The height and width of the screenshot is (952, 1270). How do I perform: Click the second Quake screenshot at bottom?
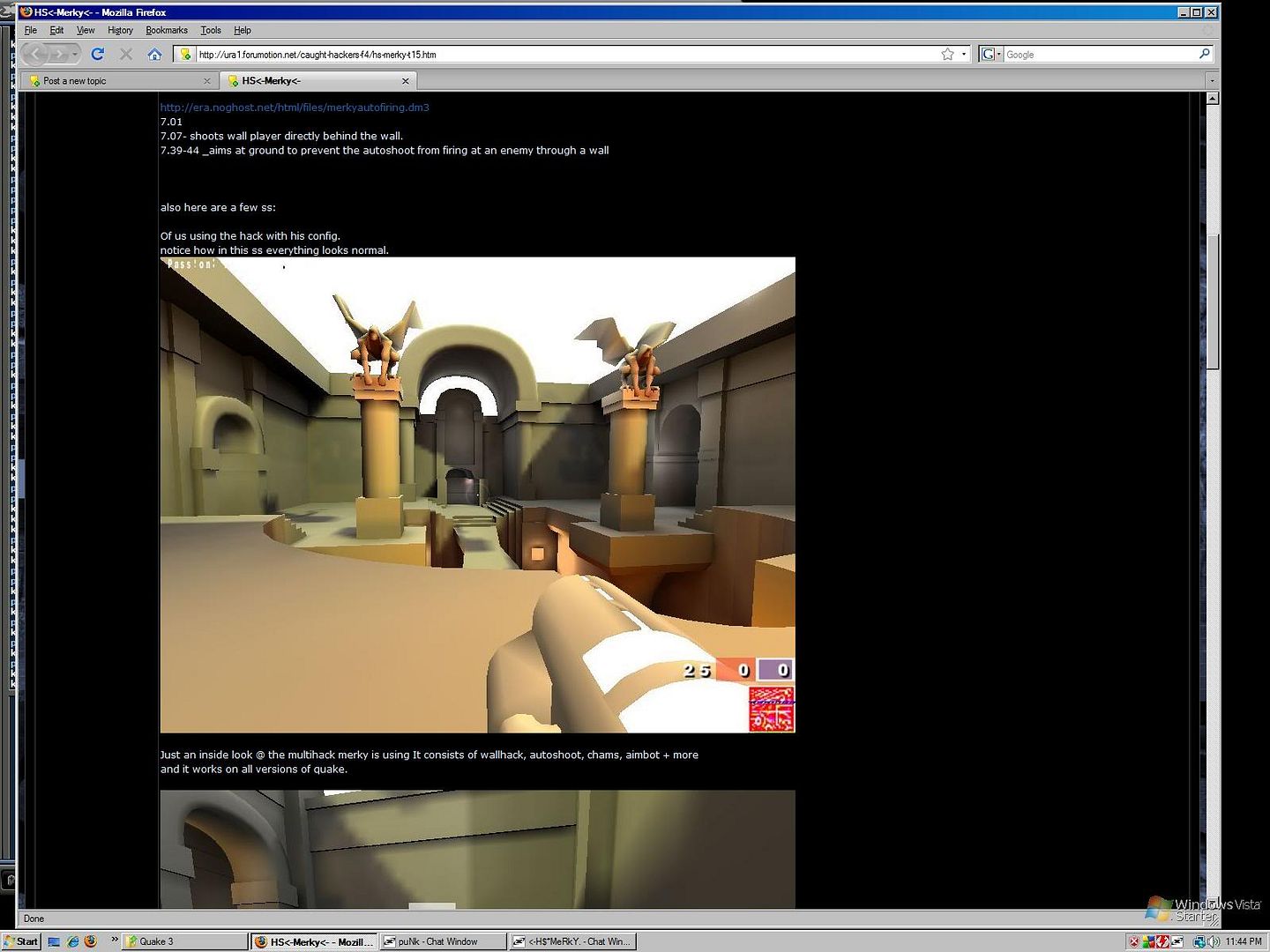click(477, 849)
